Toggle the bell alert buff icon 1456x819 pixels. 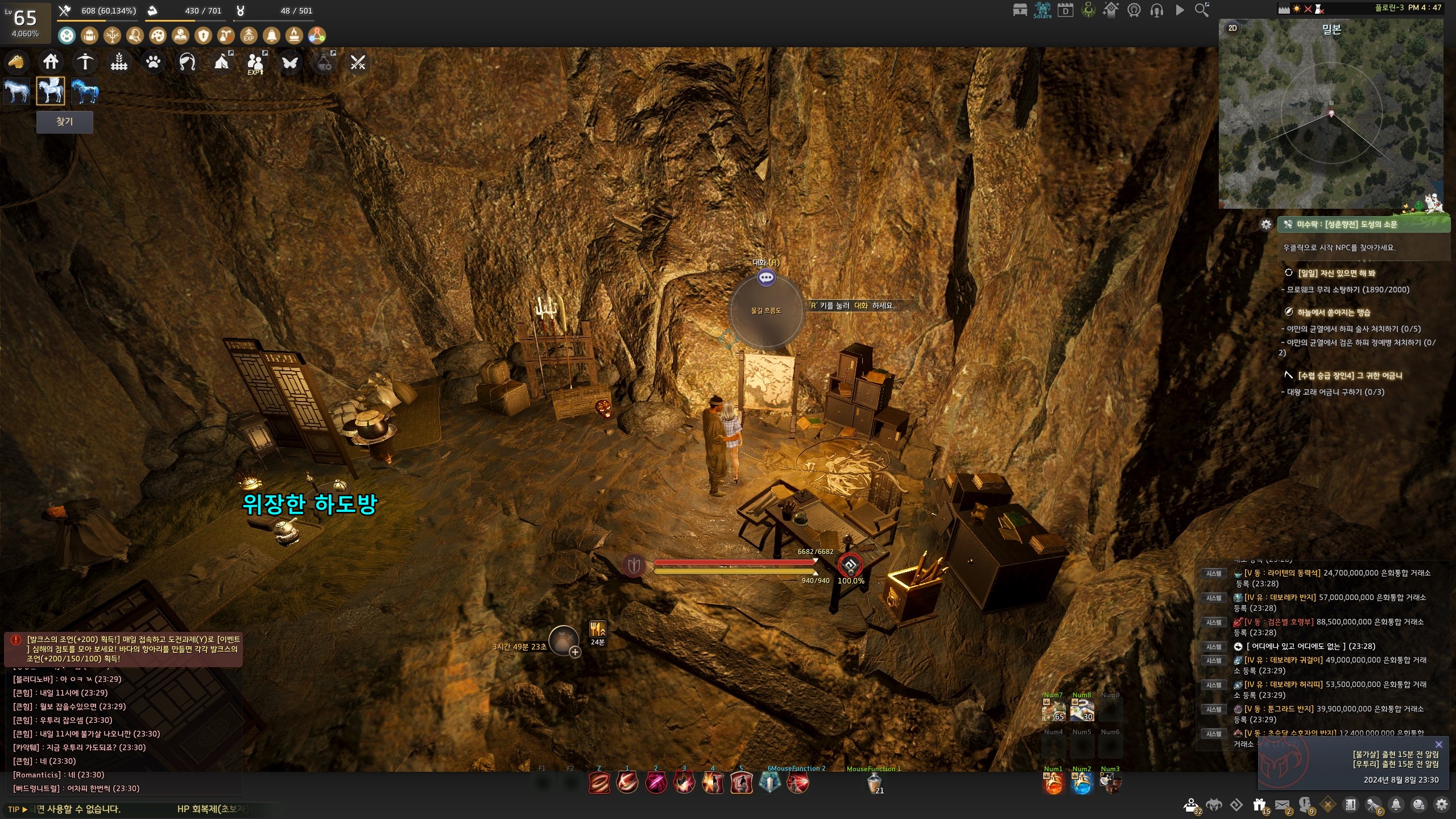271,36
